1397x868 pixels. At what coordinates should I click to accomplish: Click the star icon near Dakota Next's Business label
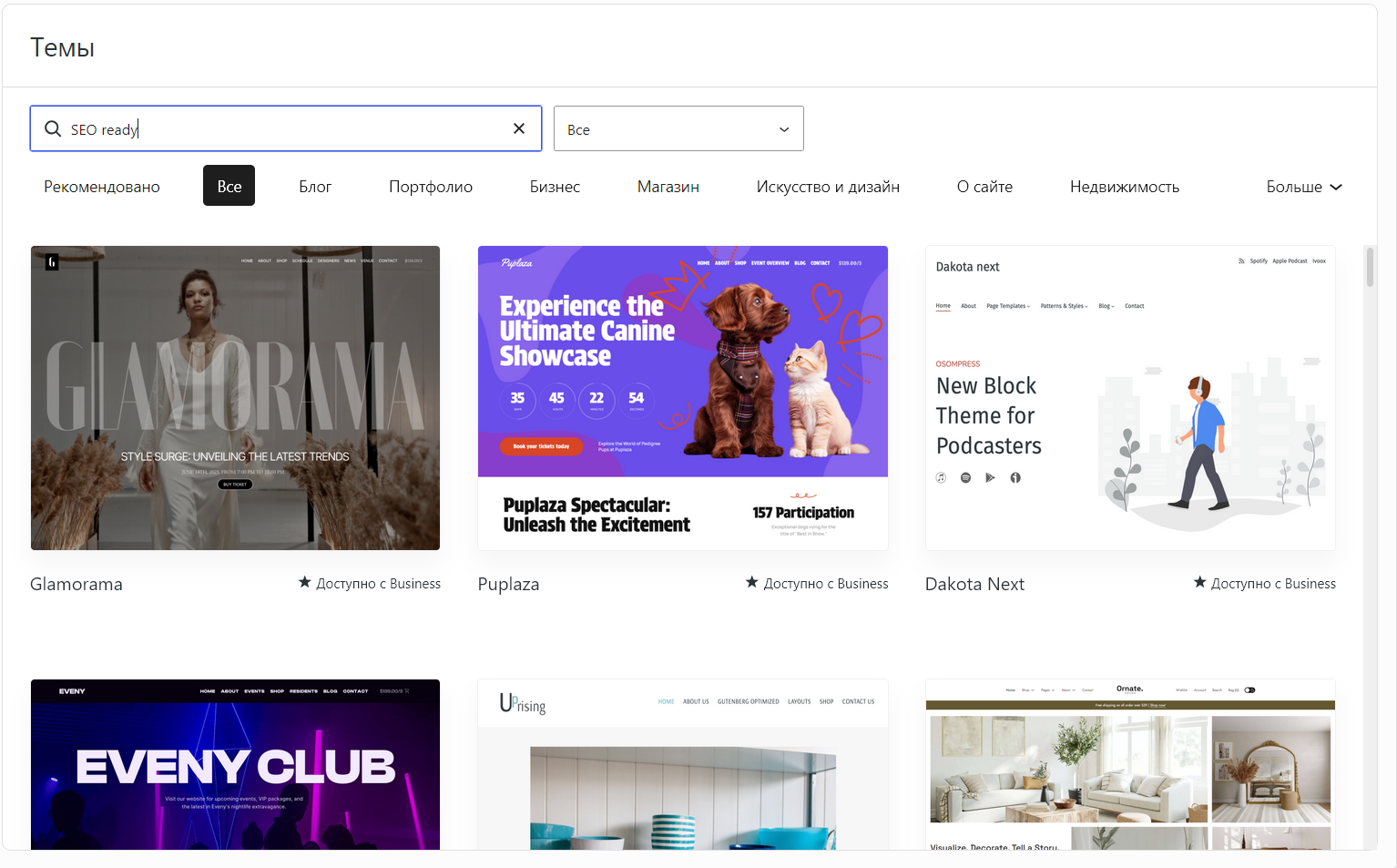pos(1200,582)
